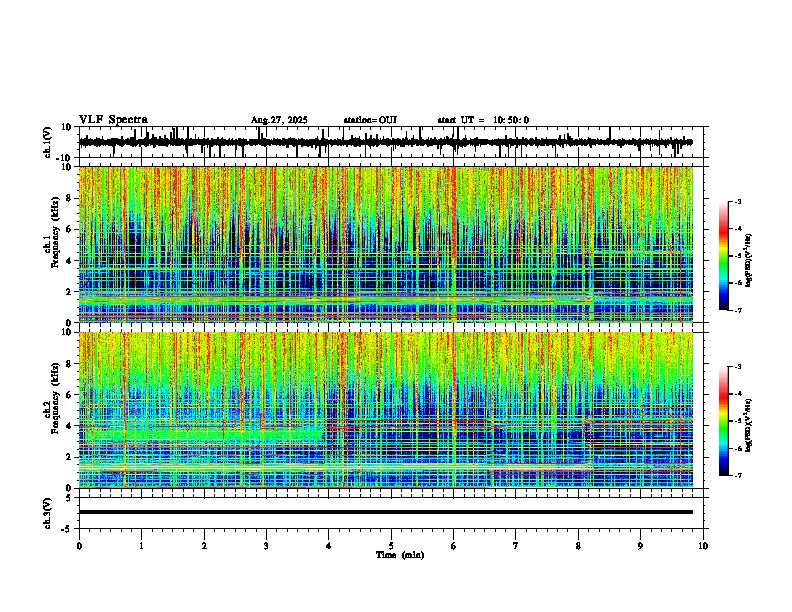Click the ch.1 black voltage waveform trace
The image size is (792, 612).
click(x=385, y=142)
